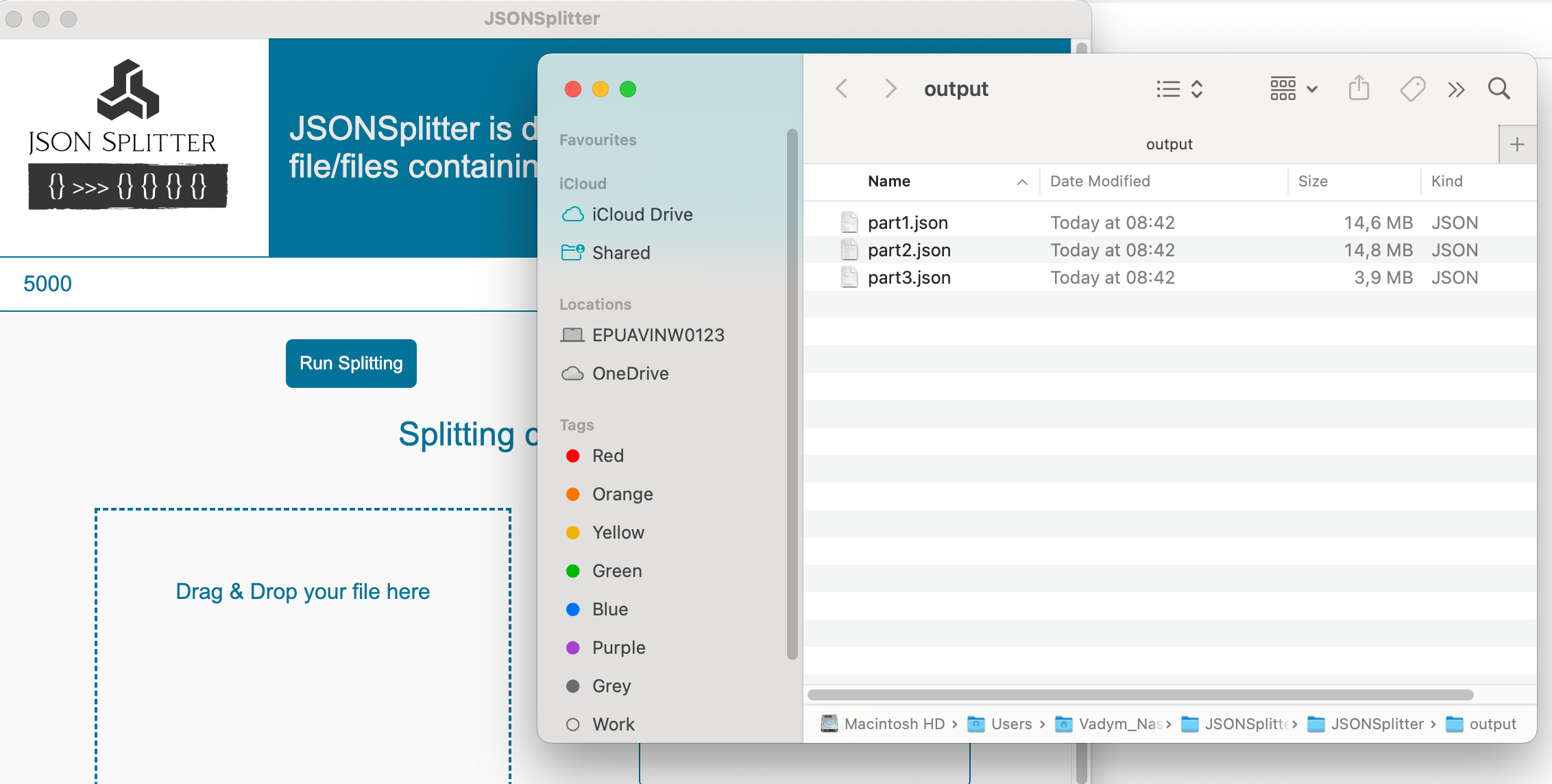Image resolution: width=1552 pixels, height=784 pixels.
Task: Open the group-by grid dropdown
Action: tap(1294, 89)
